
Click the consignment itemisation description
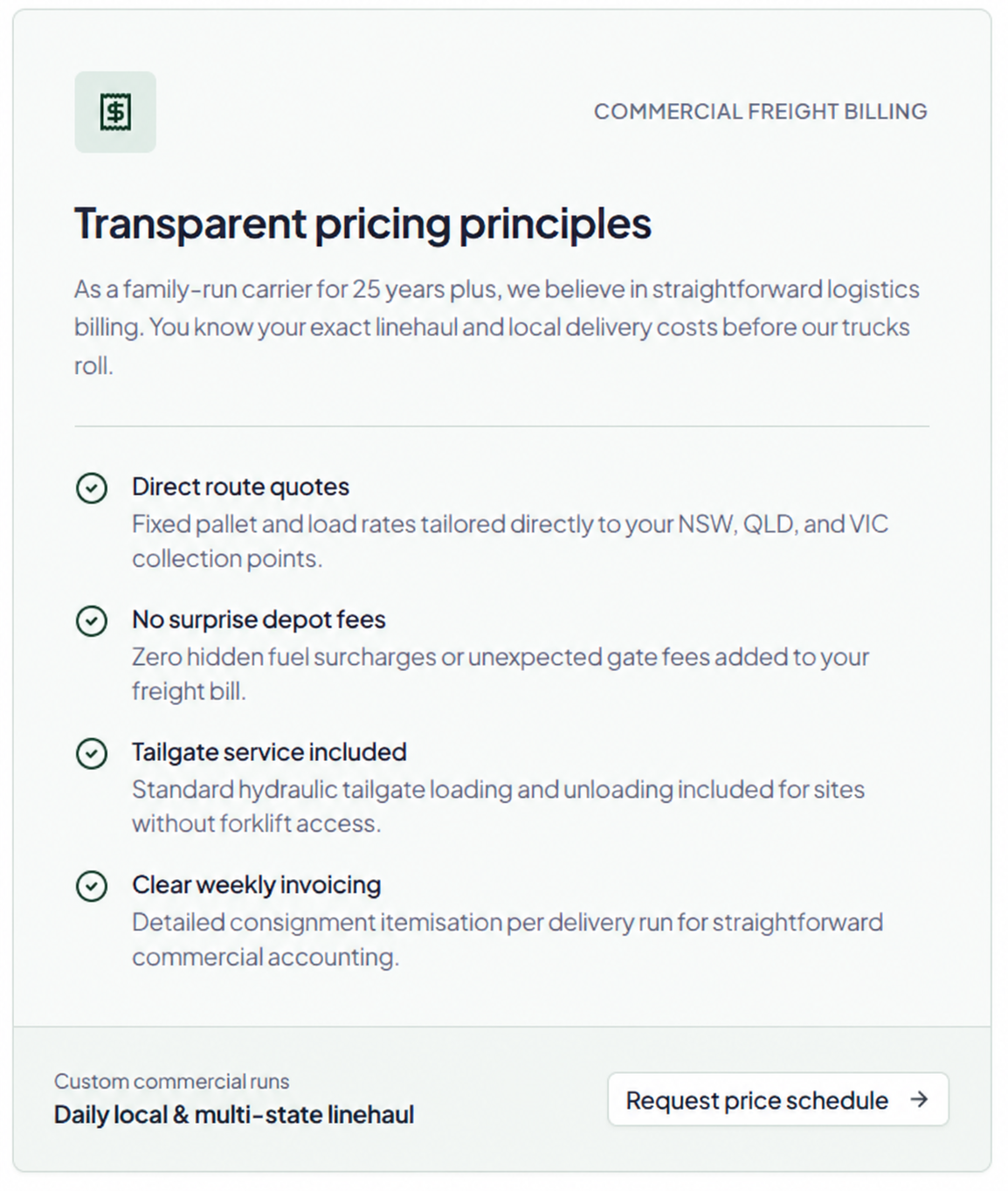click(507, 939)
